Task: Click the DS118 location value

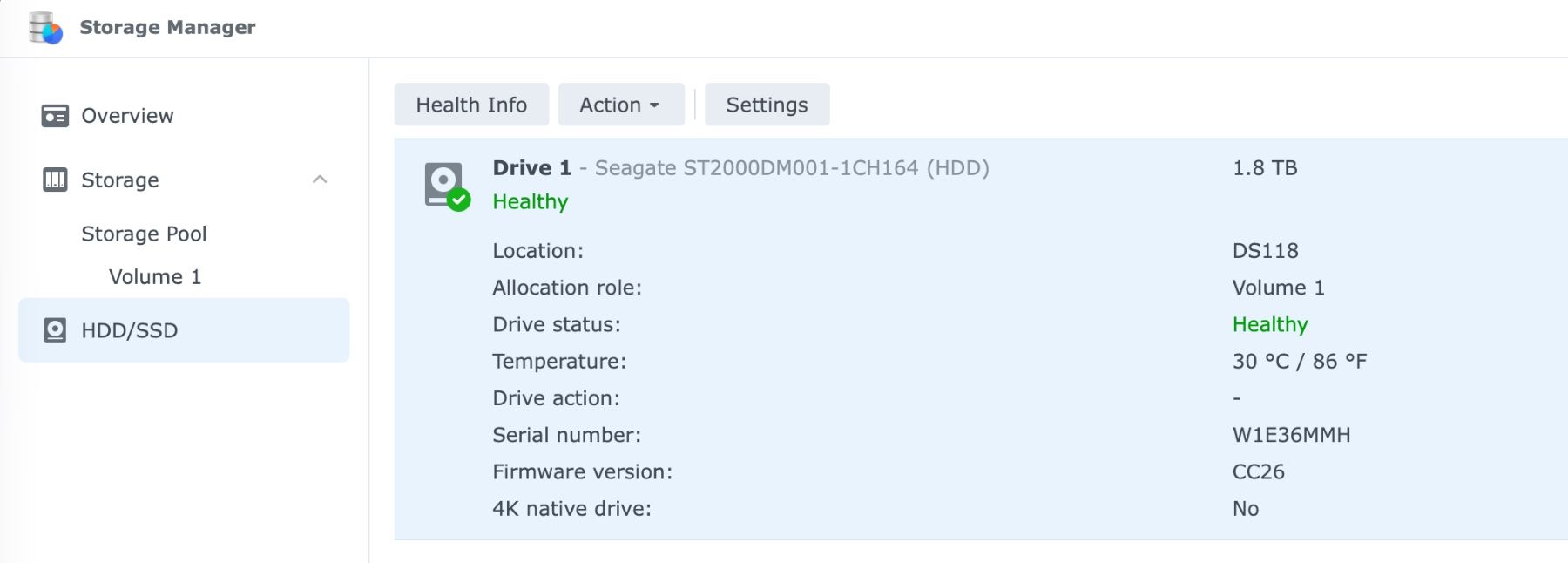Action: click(1266, 251)
